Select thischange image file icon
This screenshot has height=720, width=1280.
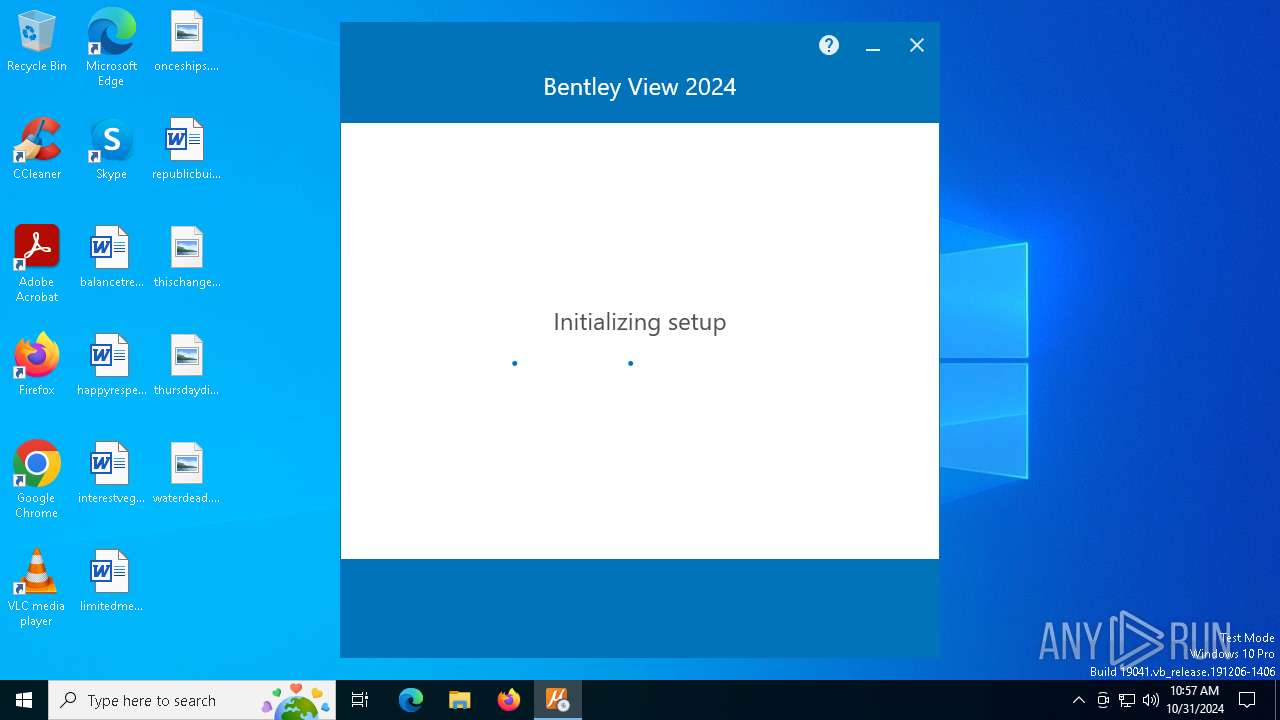(186, 258)
